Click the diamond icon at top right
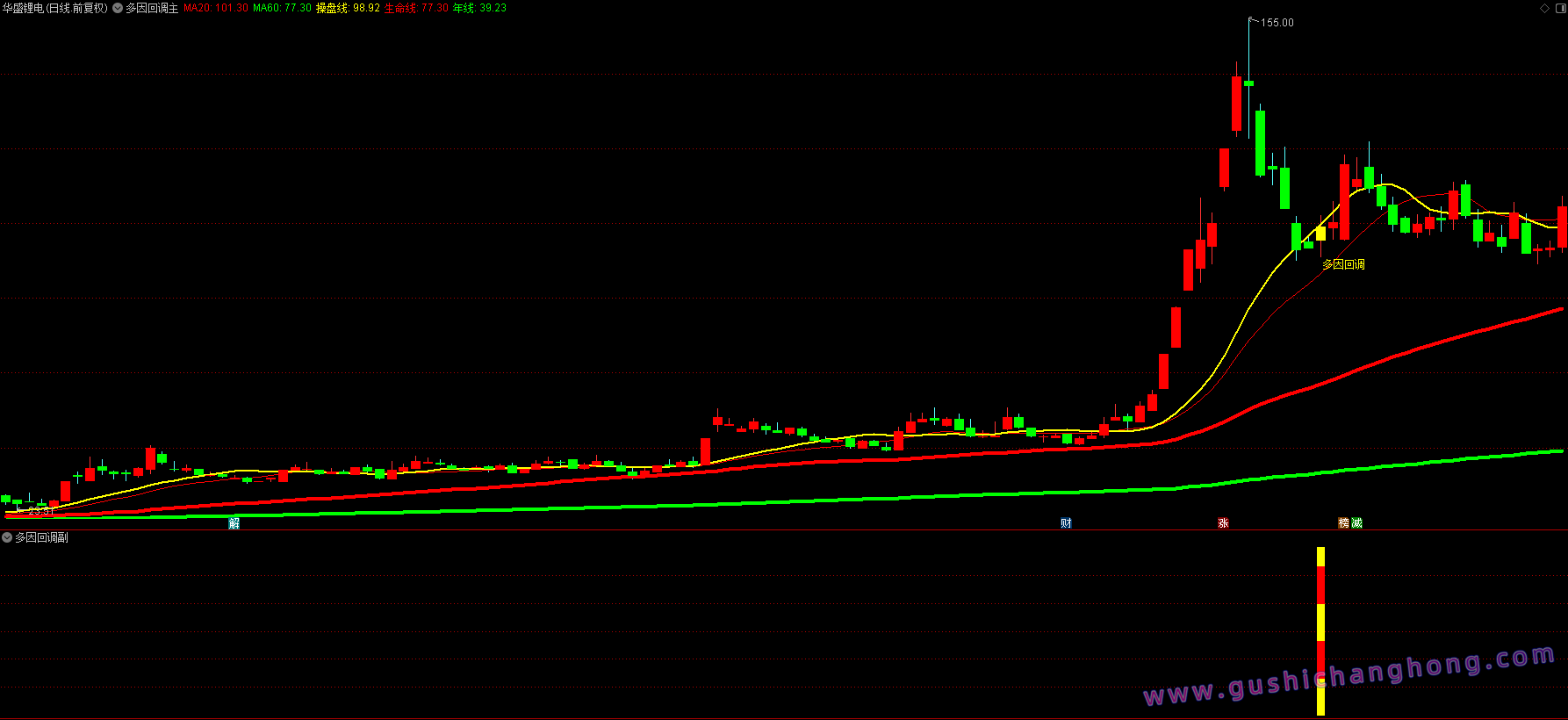Screen dimensions: 1568x720 [x=1545, y=8]
